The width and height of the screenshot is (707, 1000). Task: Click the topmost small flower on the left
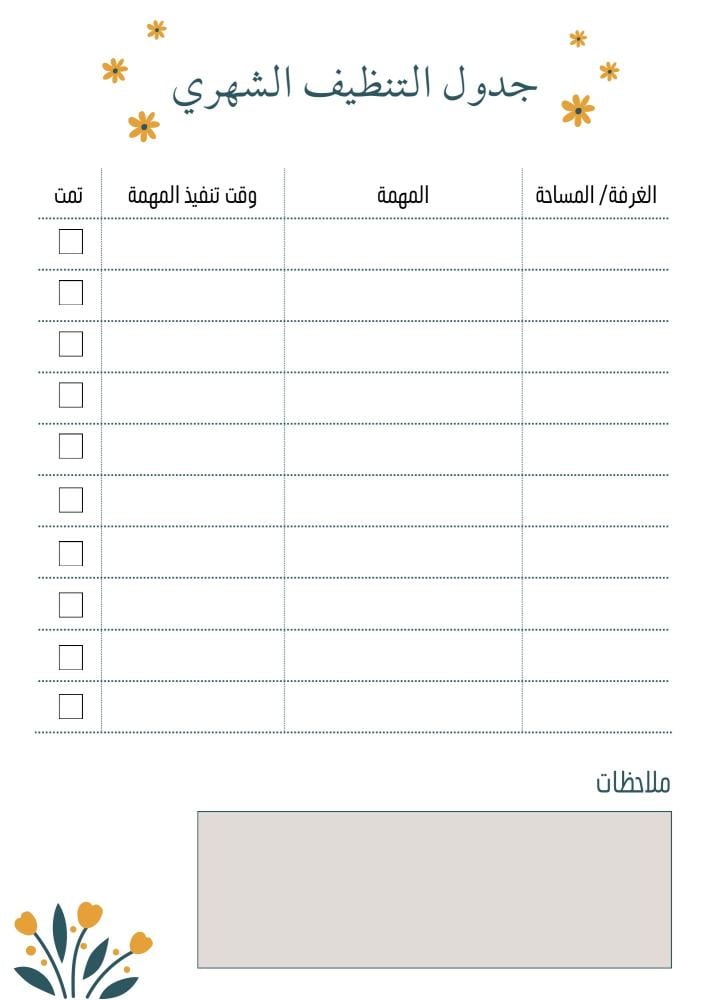click(156, 29)
